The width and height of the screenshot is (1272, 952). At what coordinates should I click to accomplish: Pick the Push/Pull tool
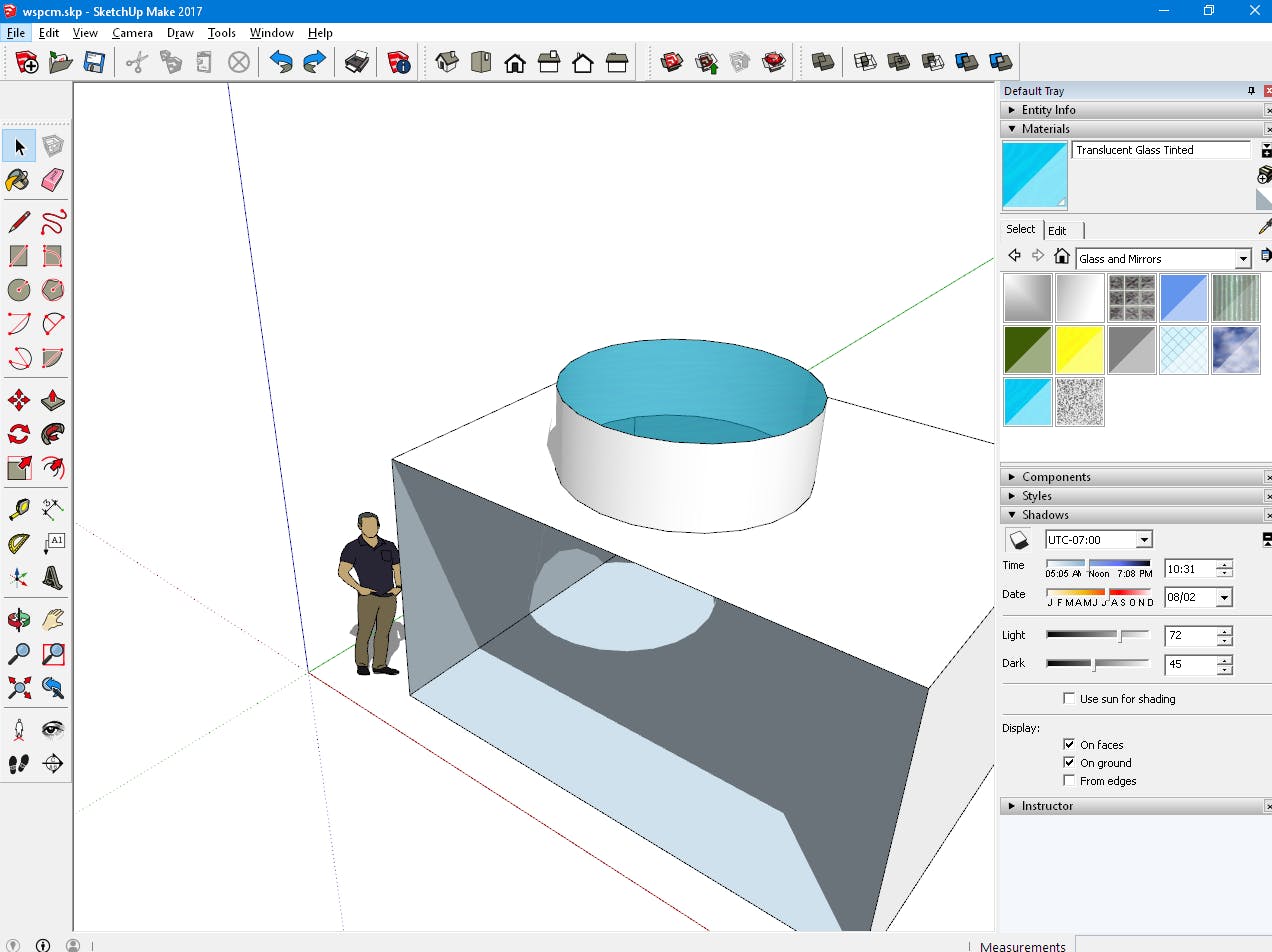(53, 401)
